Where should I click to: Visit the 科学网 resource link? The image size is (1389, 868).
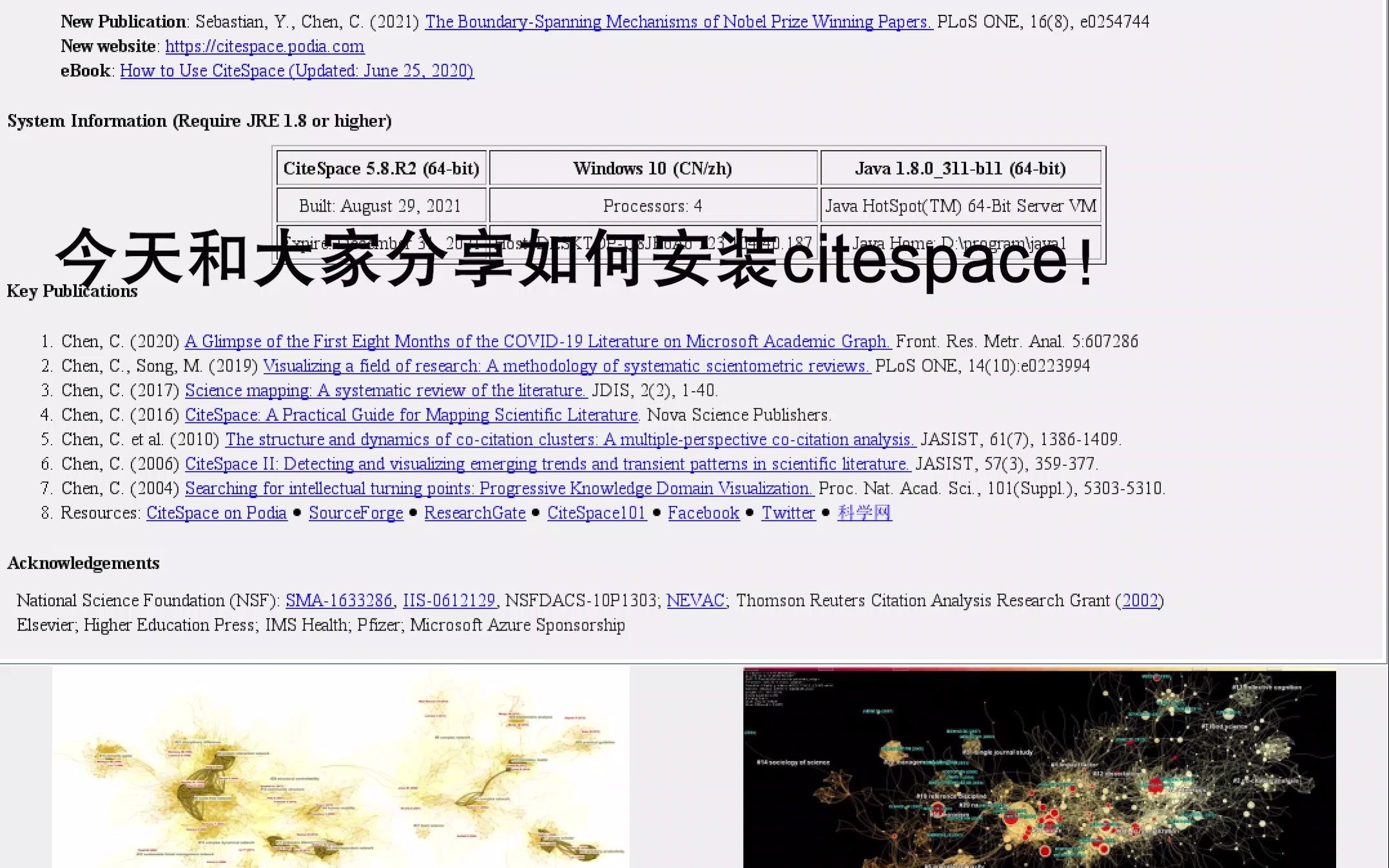(865, 513)
